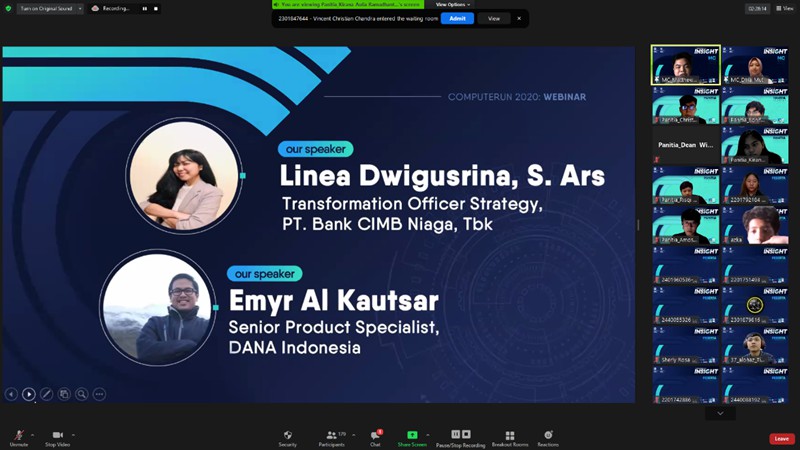Click the 'our speaker' badge above Linea
Image resolution: width=800 pixels, height=450 pixels.
(316, 149)
